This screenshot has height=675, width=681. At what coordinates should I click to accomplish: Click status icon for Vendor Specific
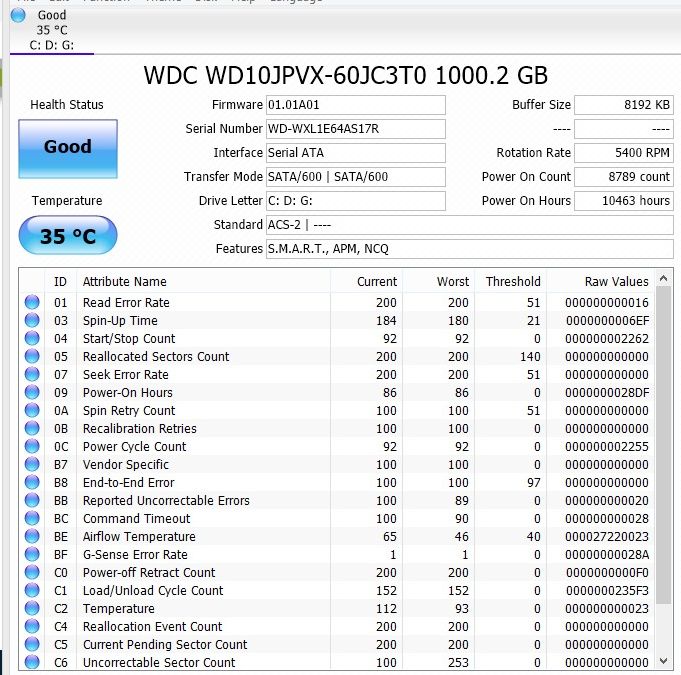click(x=32, y=464)
